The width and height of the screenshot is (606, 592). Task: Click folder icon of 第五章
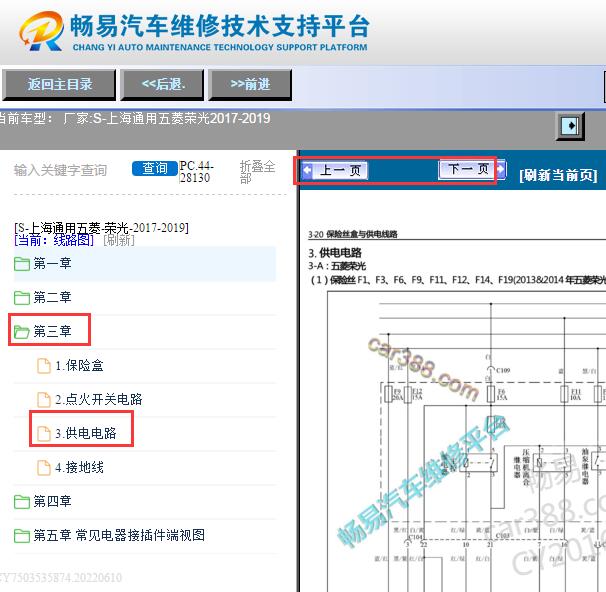[x=22, y=536]
